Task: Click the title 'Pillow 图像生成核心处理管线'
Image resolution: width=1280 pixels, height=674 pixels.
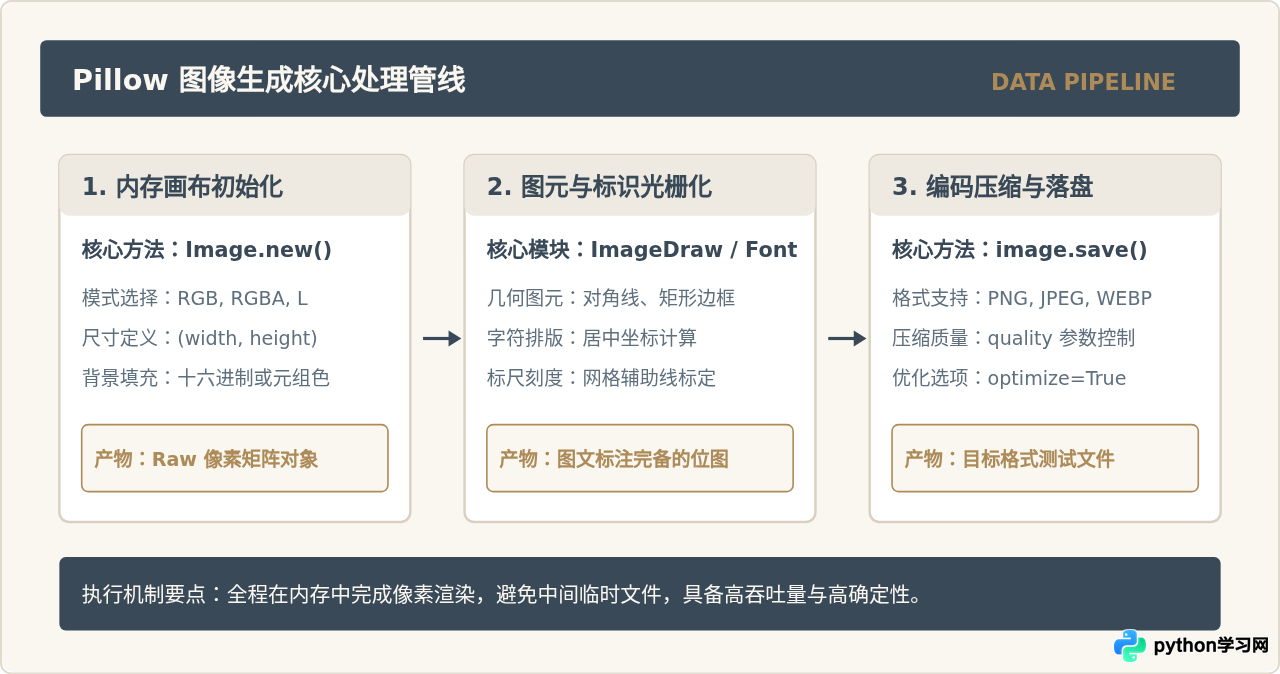Action: coord(269,80)
